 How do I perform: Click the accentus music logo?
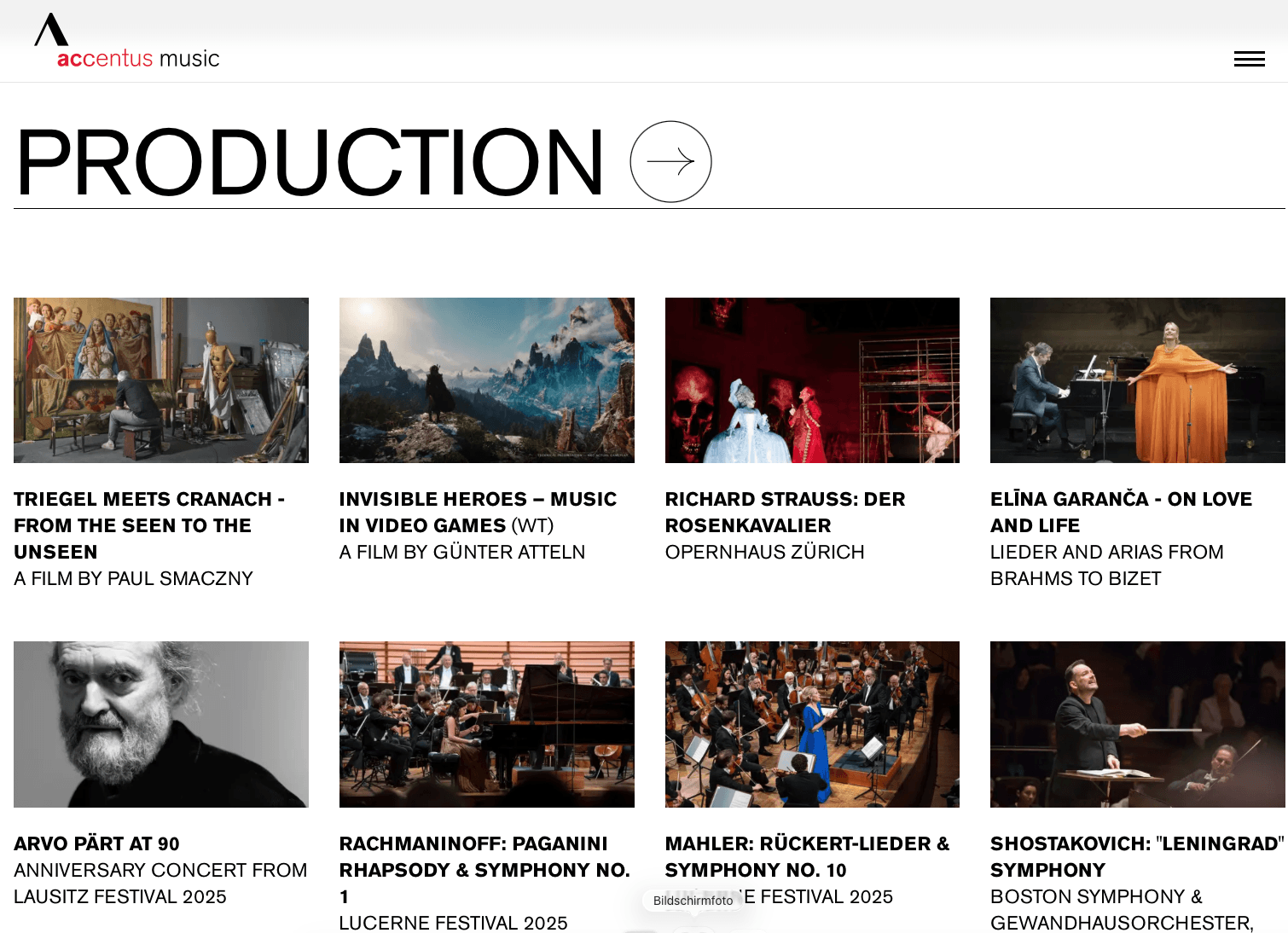(127, 41)
